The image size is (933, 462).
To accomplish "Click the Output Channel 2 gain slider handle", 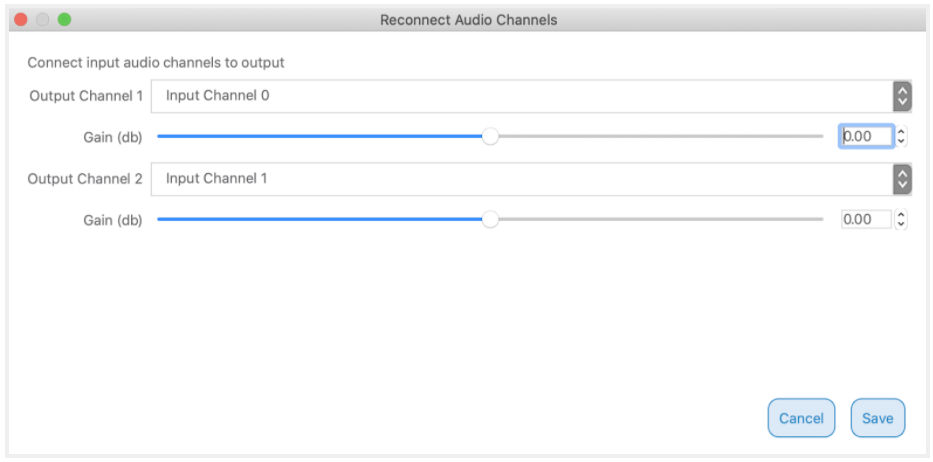I will coord(490,220).
